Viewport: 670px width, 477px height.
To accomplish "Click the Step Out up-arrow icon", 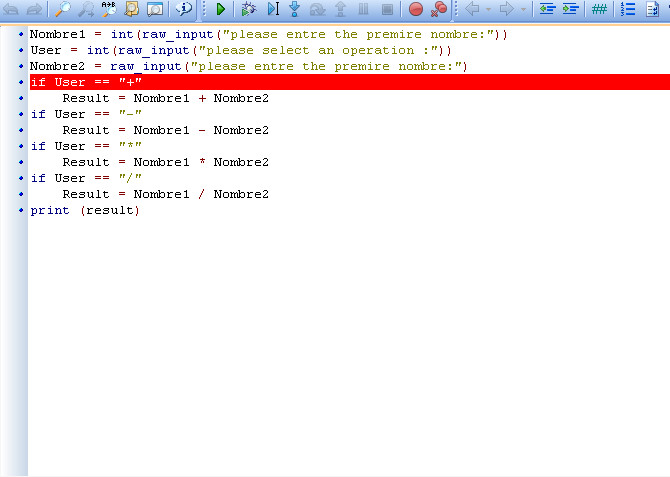I will pyautogui.click(x=340, y=9).
